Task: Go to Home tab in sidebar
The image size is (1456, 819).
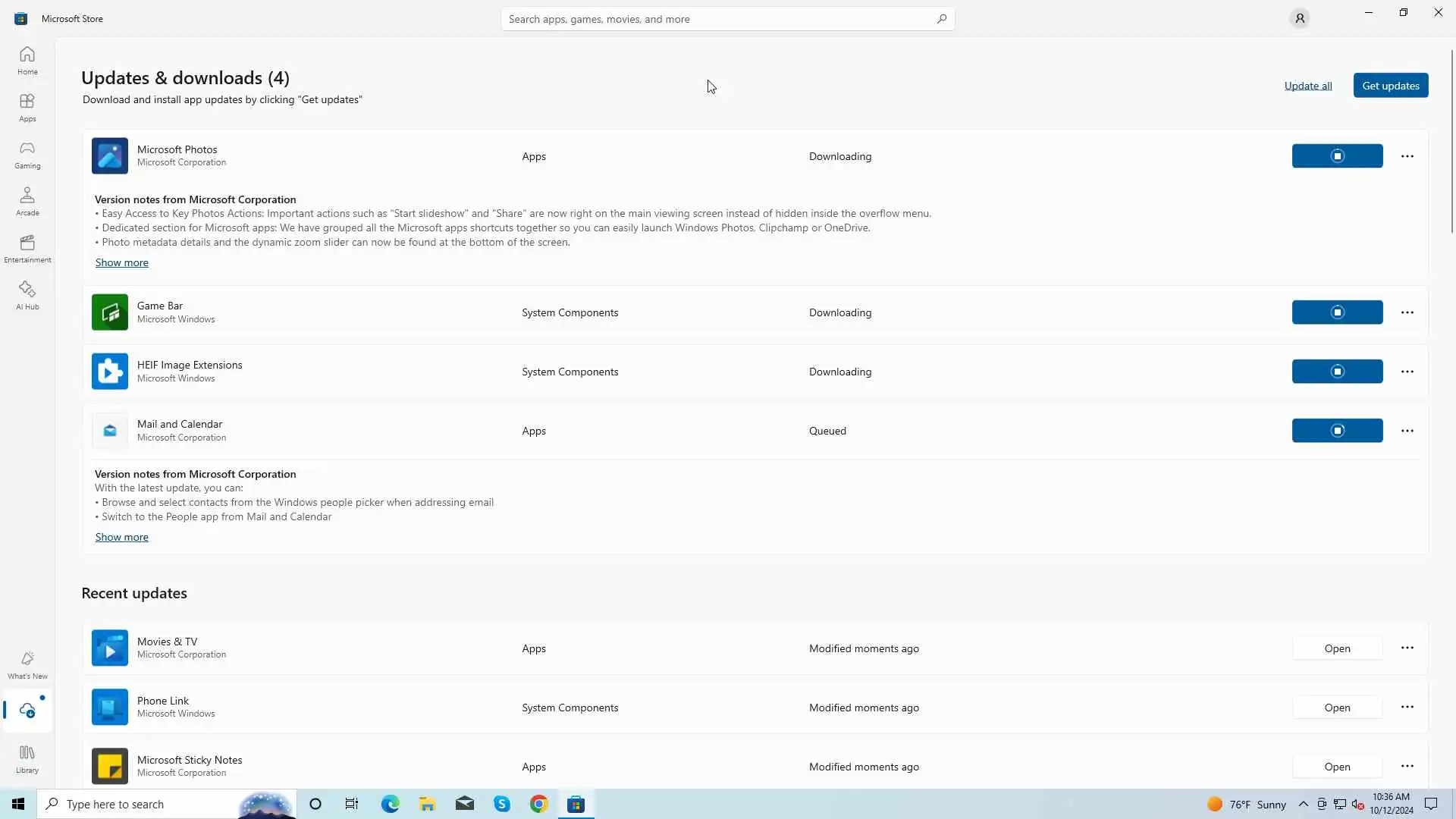Action: tap(27, 61)
